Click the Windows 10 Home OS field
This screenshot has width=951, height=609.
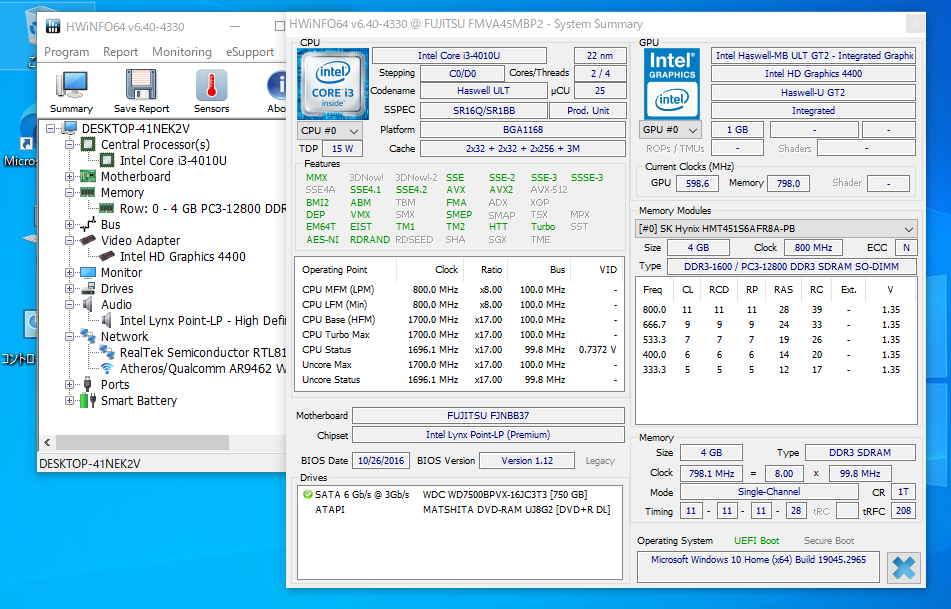[x=758, y=567]
